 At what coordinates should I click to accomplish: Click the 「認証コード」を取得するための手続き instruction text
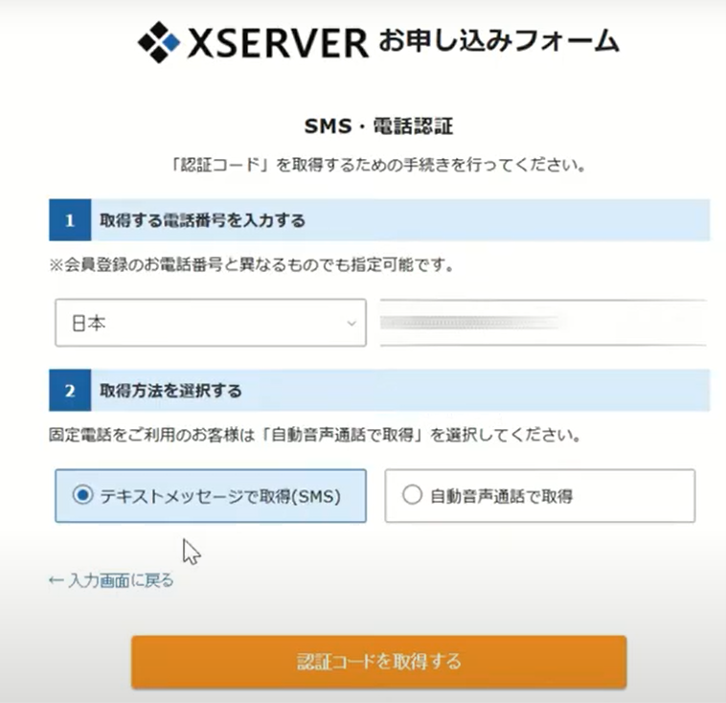coord(378,164)
